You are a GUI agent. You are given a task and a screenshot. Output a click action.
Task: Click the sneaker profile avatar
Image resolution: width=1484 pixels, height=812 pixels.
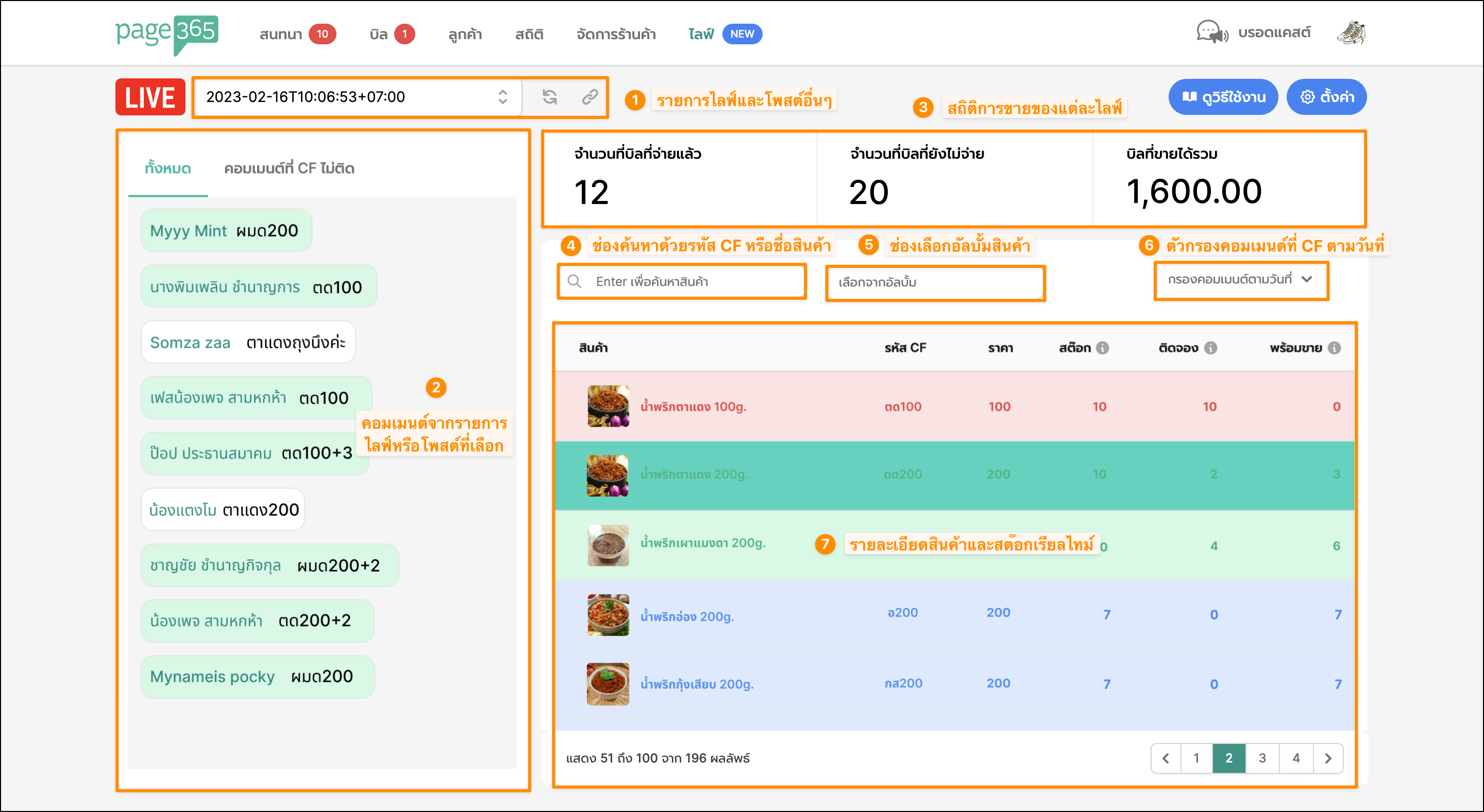[1351, 33]
